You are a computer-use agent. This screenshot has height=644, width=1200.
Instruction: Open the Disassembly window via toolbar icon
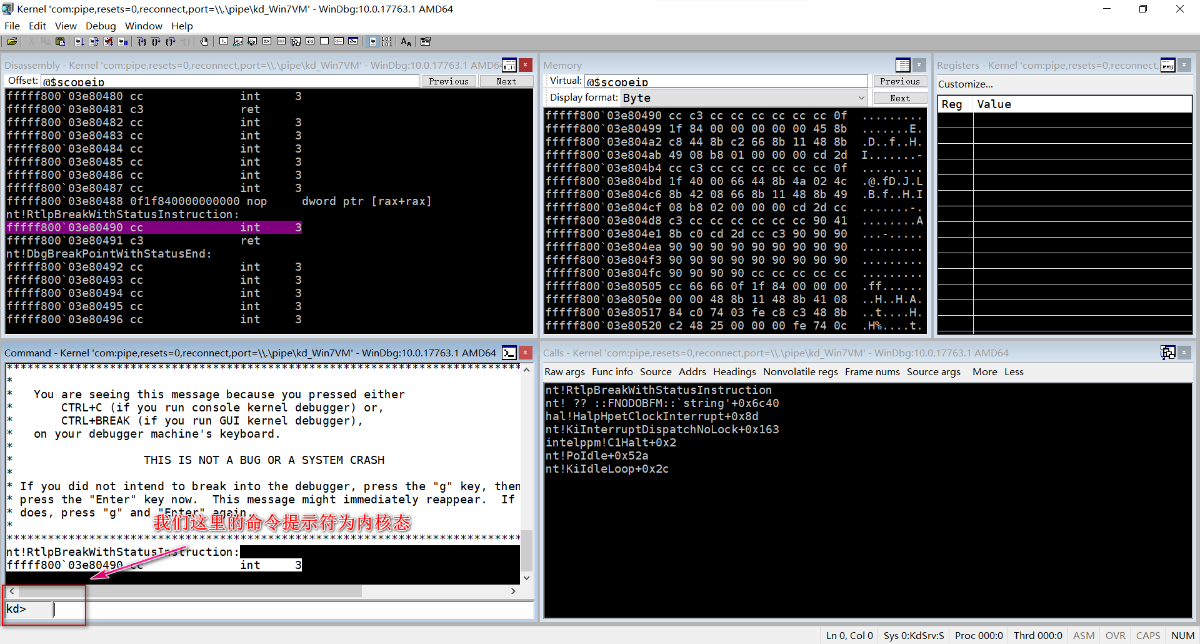(310, 42)
